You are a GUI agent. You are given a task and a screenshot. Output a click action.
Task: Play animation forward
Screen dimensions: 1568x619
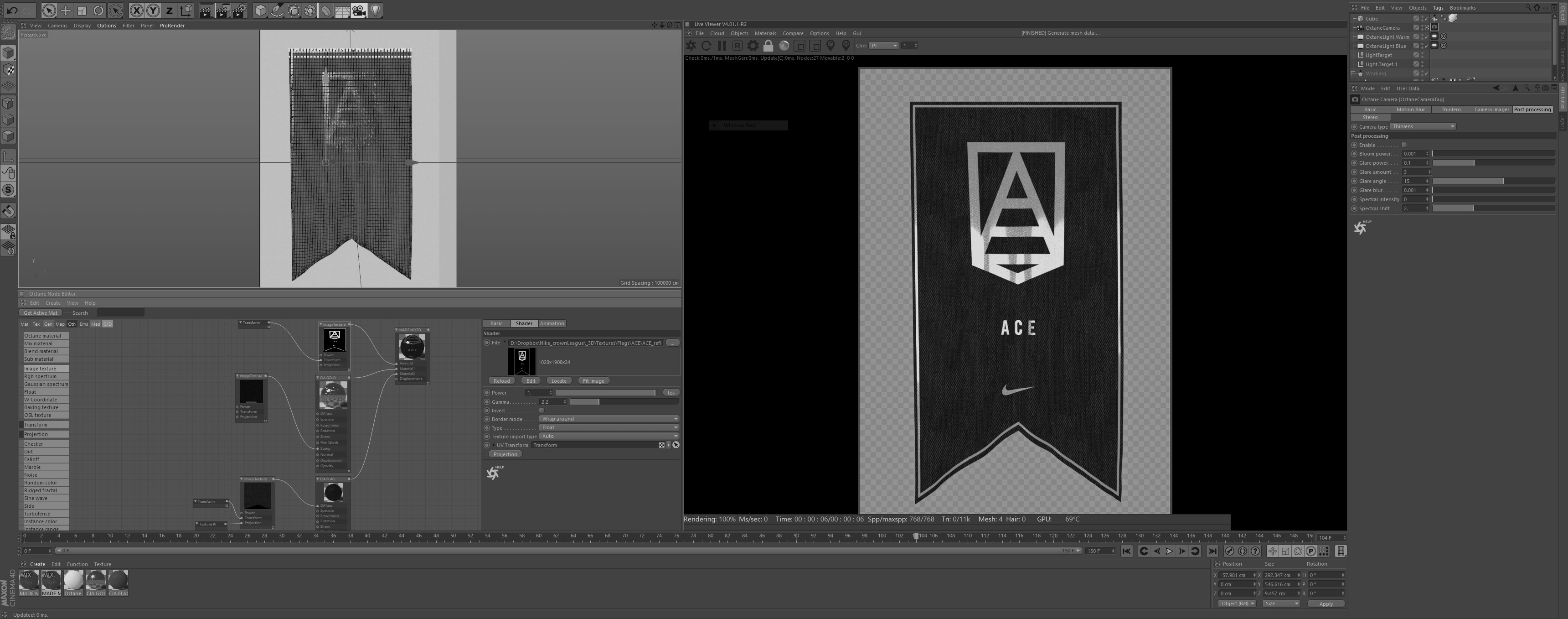pos(1169,551)
